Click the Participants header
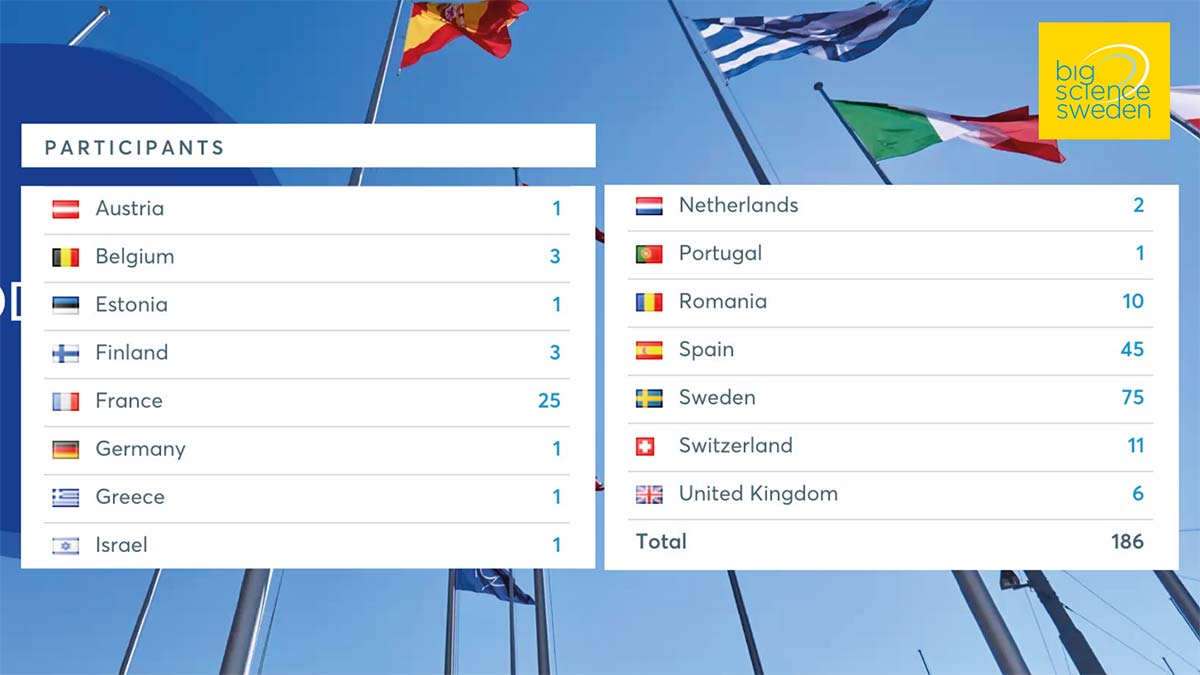 pyautogui.click(x=135, y=148)
